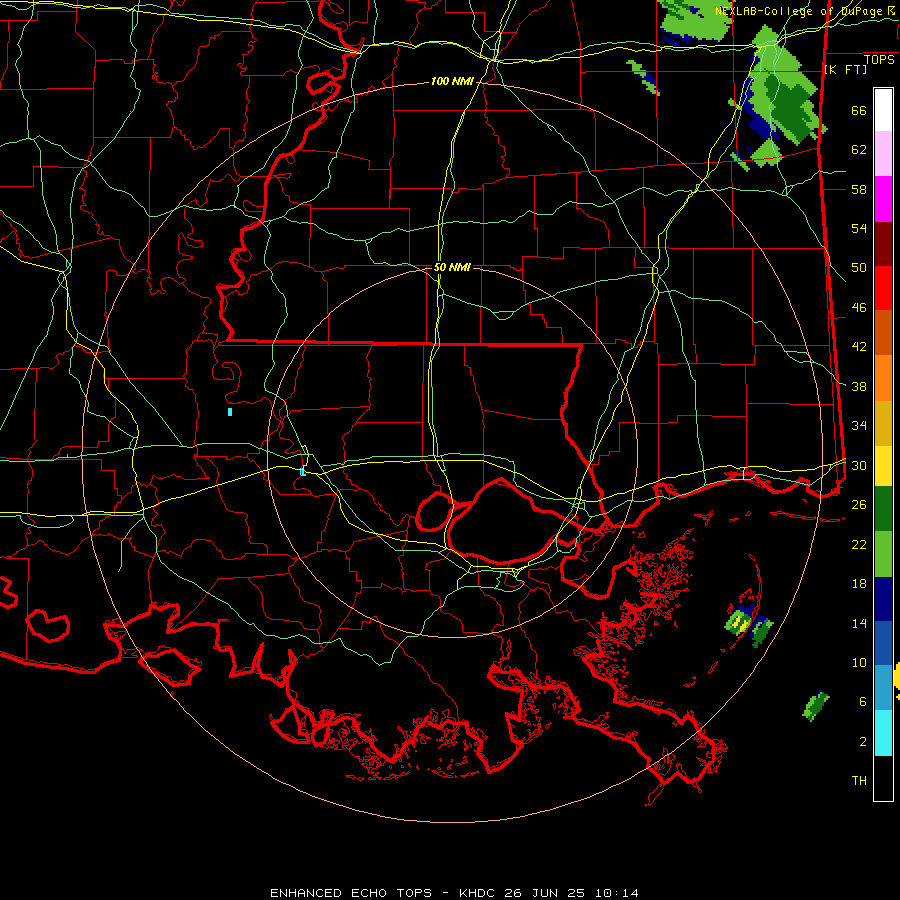The image size is (900, 900).
Task: Click the ENHANCED ECHO TOPS KHDC caption
Action: point(454,893)
